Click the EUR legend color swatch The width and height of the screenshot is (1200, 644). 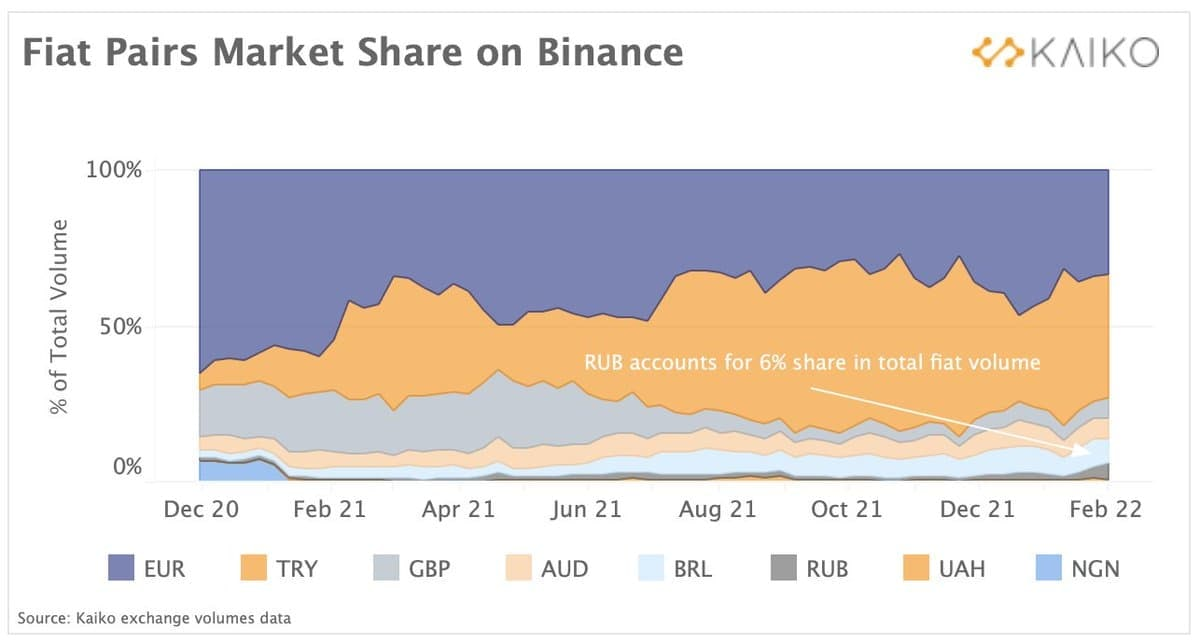121,568
